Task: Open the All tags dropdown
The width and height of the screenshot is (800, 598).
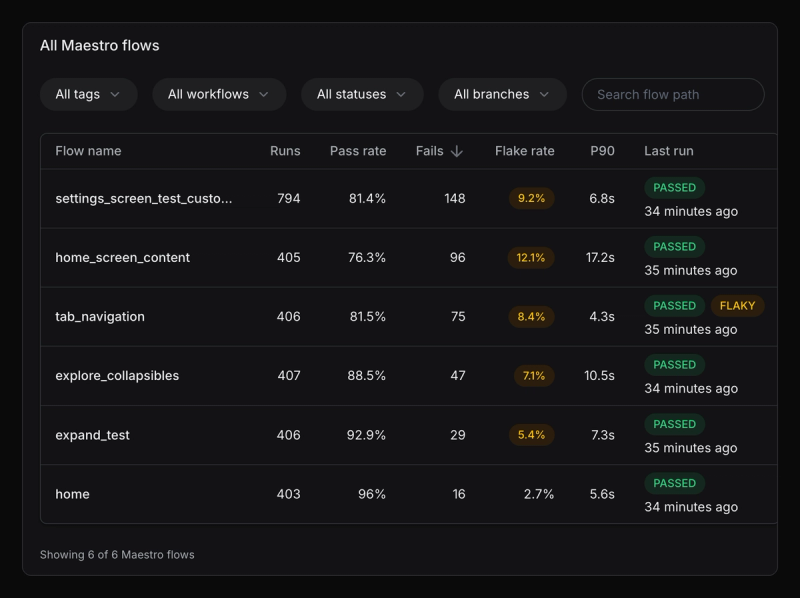Action: pos(88,94)
